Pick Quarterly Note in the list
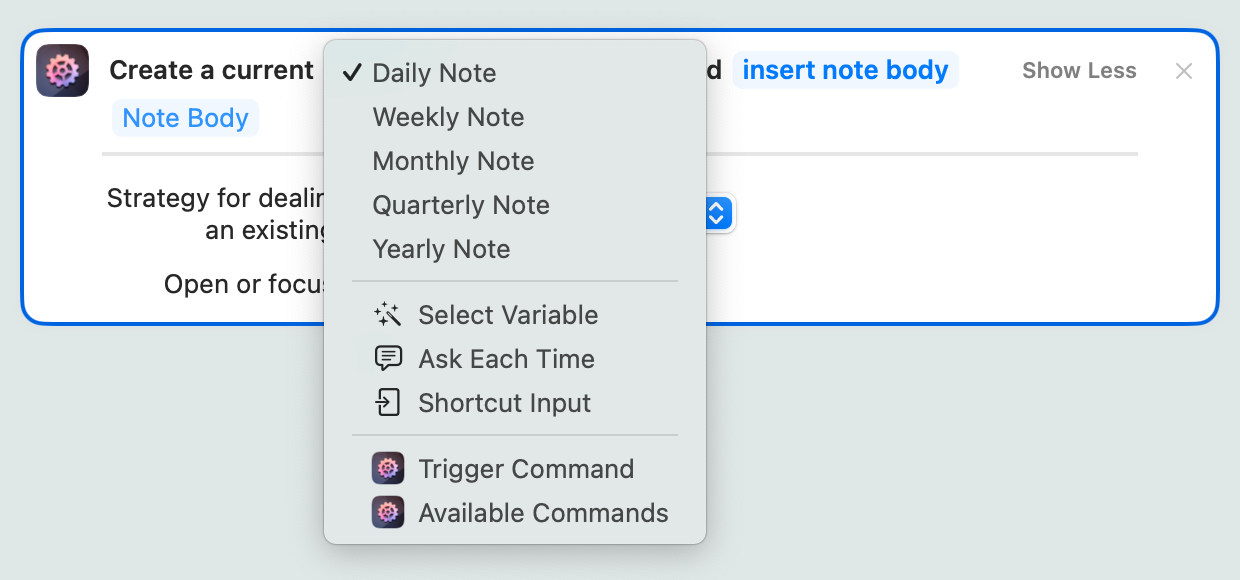 point(461,205)
